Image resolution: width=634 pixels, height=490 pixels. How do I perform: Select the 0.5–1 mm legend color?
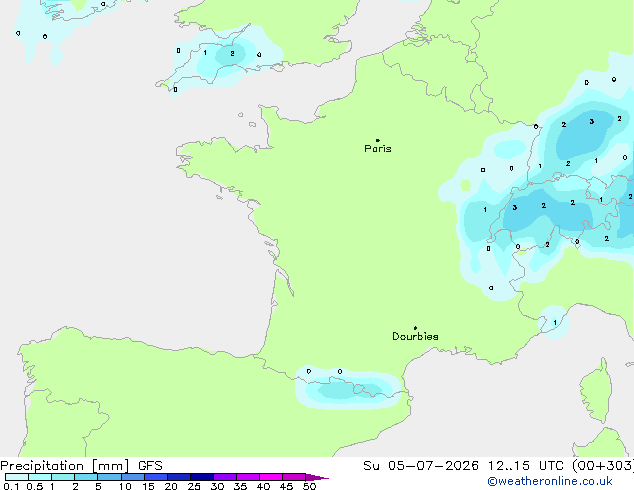click(x=40, y=477)
